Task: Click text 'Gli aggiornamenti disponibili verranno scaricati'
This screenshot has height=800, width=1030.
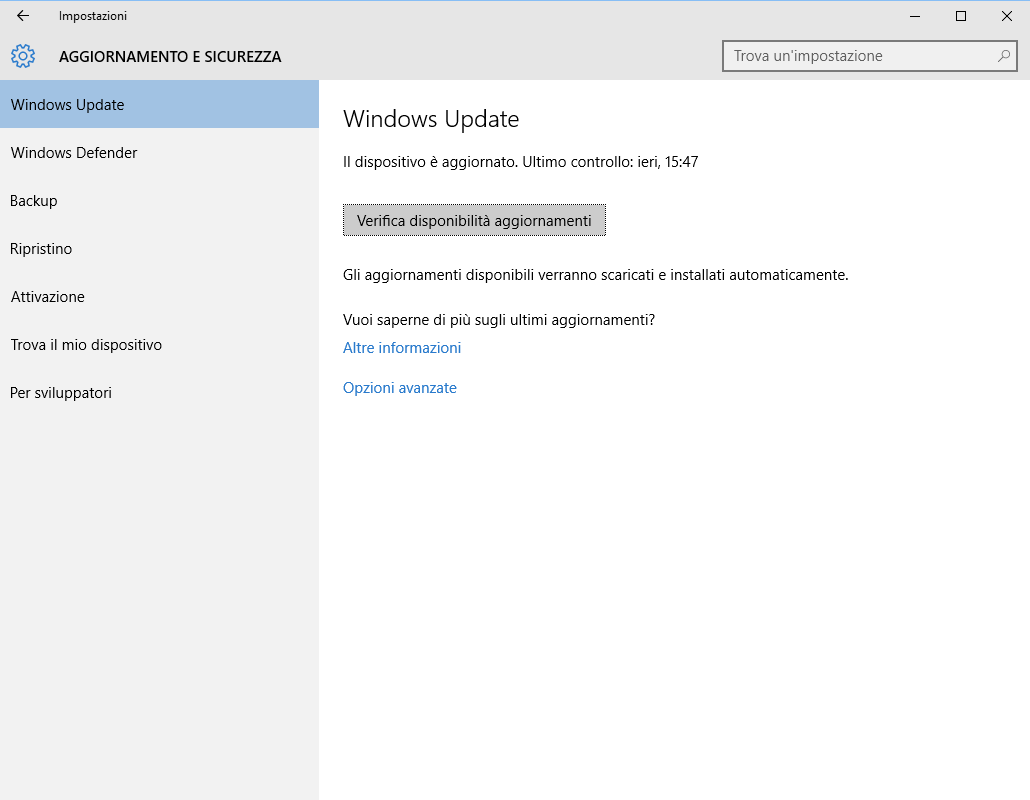Action: 499,275
